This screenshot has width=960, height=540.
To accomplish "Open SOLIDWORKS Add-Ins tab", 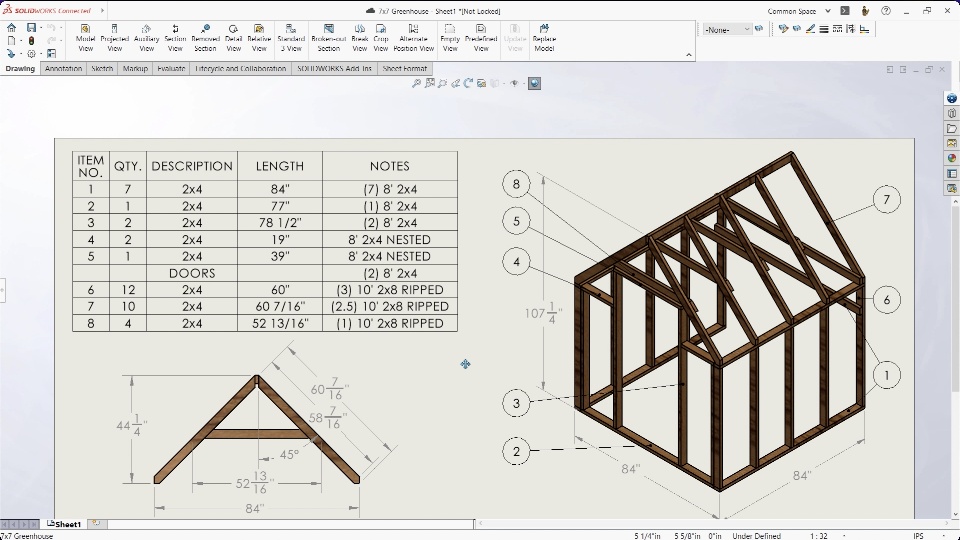I will point(334,69).
